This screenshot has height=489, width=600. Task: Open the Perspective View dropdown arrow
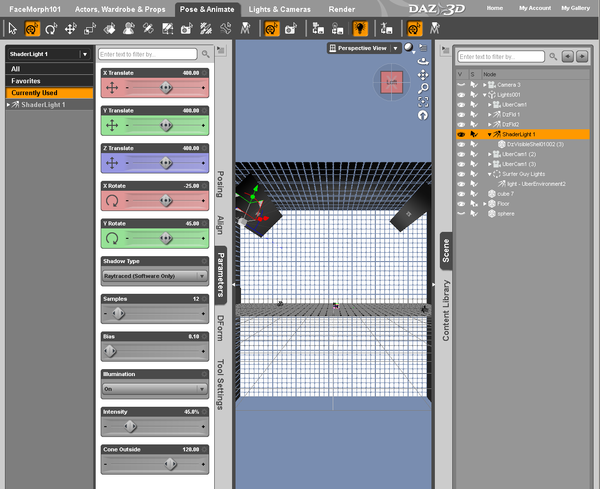click(x=395, y=48)
